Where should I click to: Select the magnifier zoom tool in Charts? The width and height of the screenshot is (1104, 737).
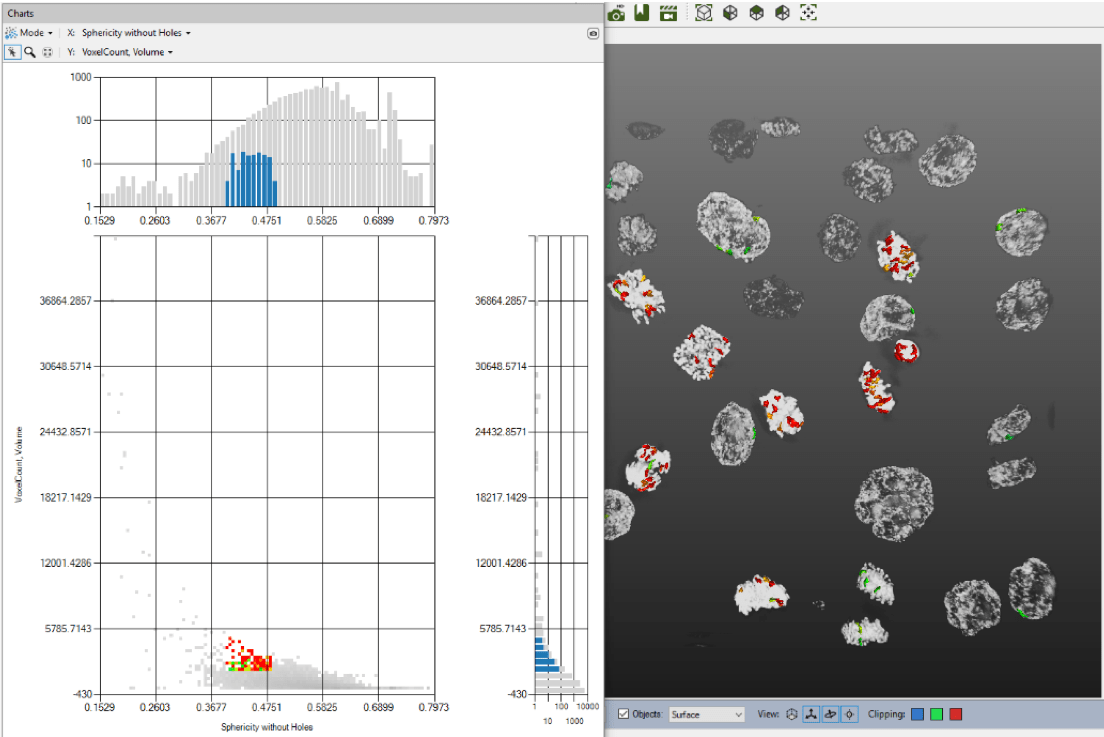pos(30,52)
